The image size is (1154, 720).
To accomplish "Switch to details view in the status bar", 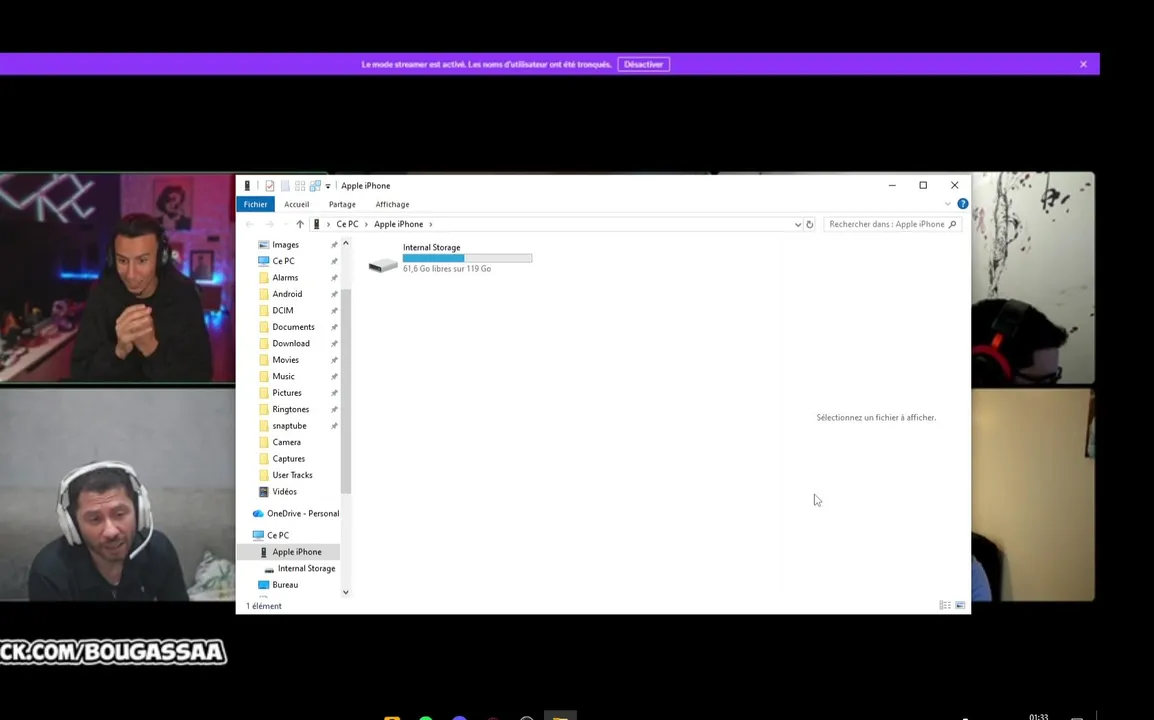I will (x=945, y=605).
